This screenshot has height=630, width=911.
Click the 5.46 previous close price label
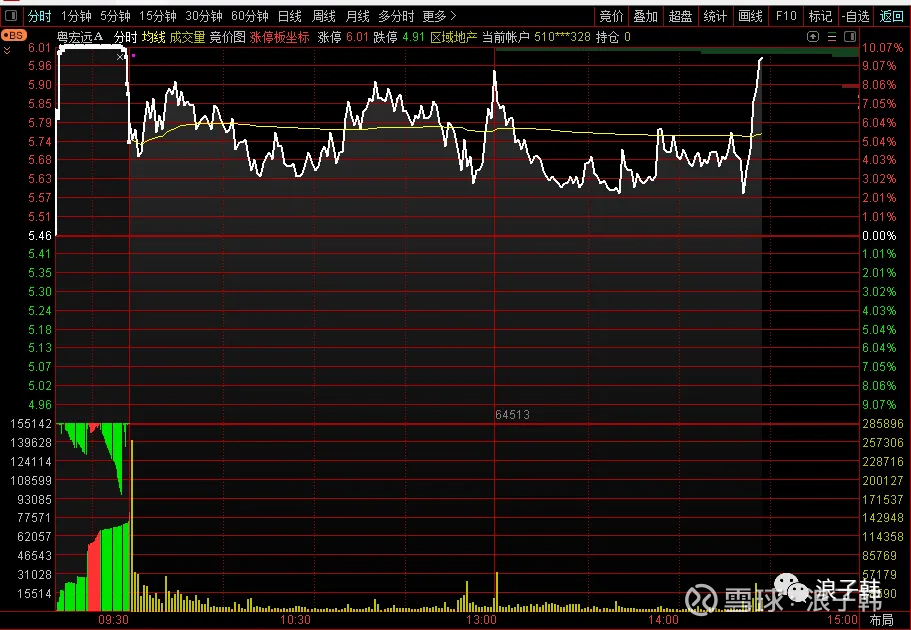(40, 235)
